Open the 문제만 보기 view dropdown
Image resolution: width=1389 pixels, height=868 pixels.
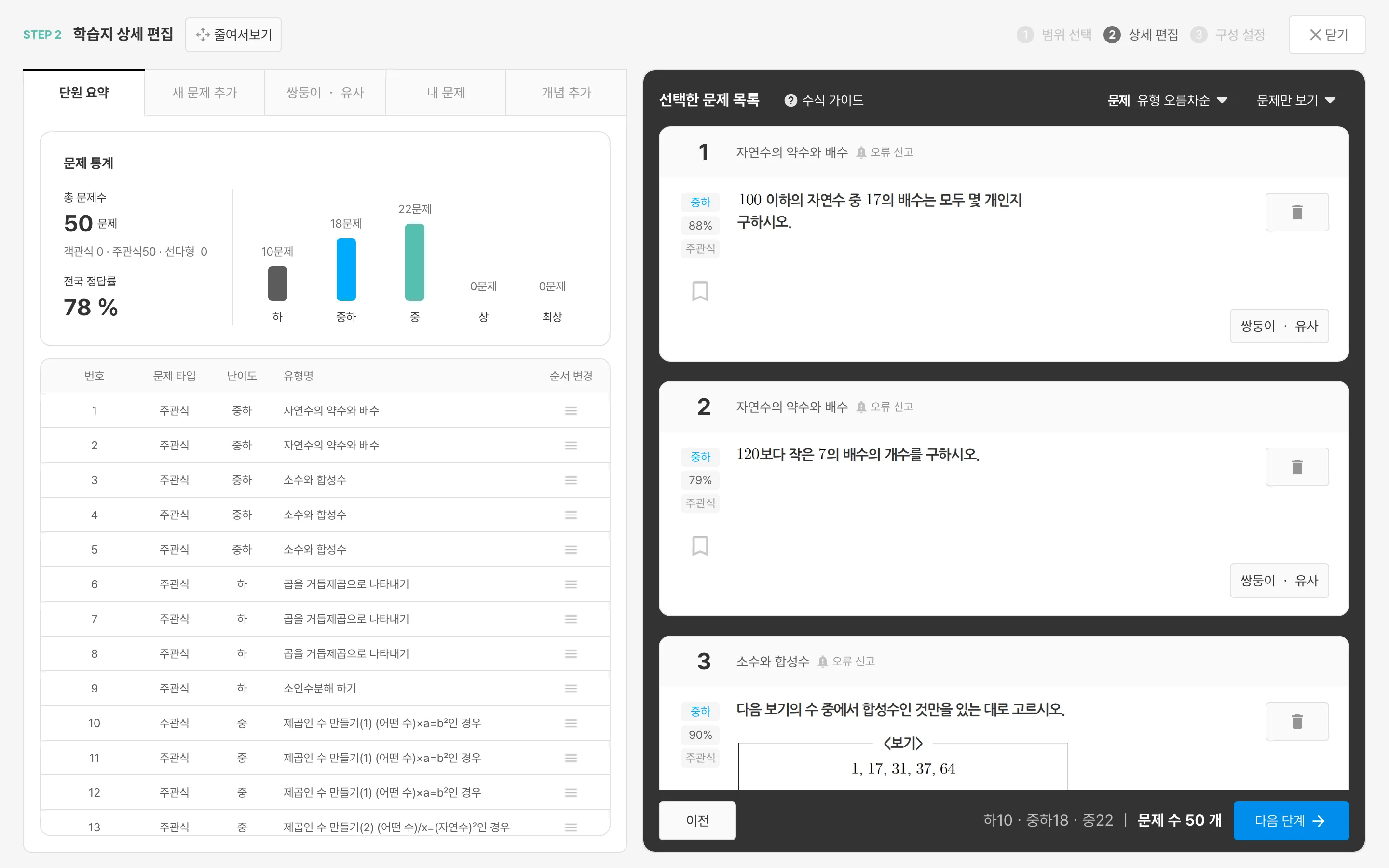tap(1296, 100)
